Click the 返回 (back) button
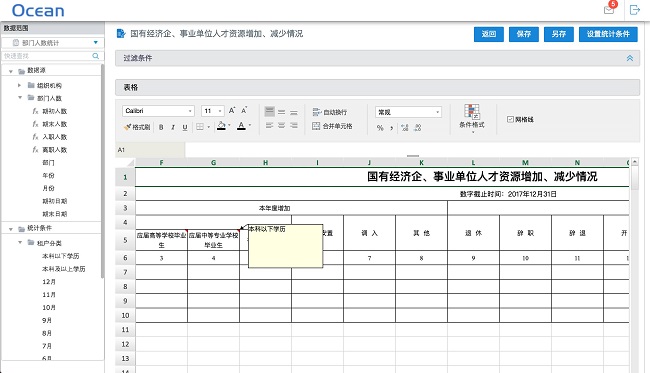The height and width of the screenshot is (373, 650). [489, 34]
